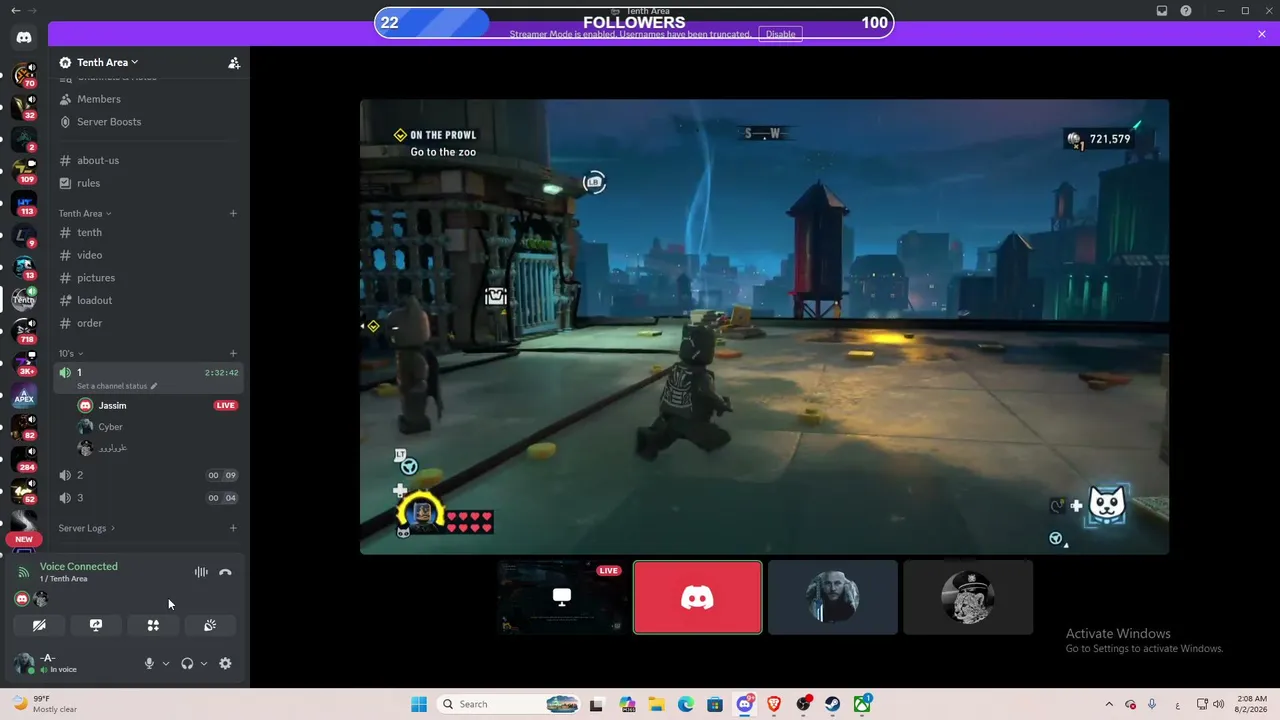Open Steam from the taskbar
The height and width of the screenshot is (720, 1280).
[x=832, y=704]
